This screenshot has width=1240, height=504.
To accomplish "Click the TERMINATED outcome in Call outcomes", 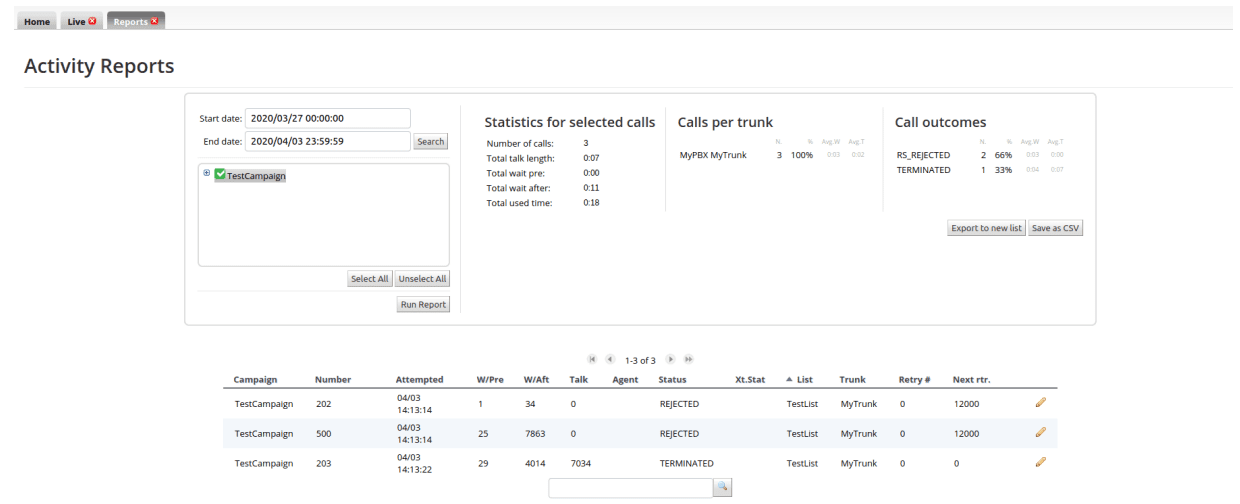I will 924,170.
